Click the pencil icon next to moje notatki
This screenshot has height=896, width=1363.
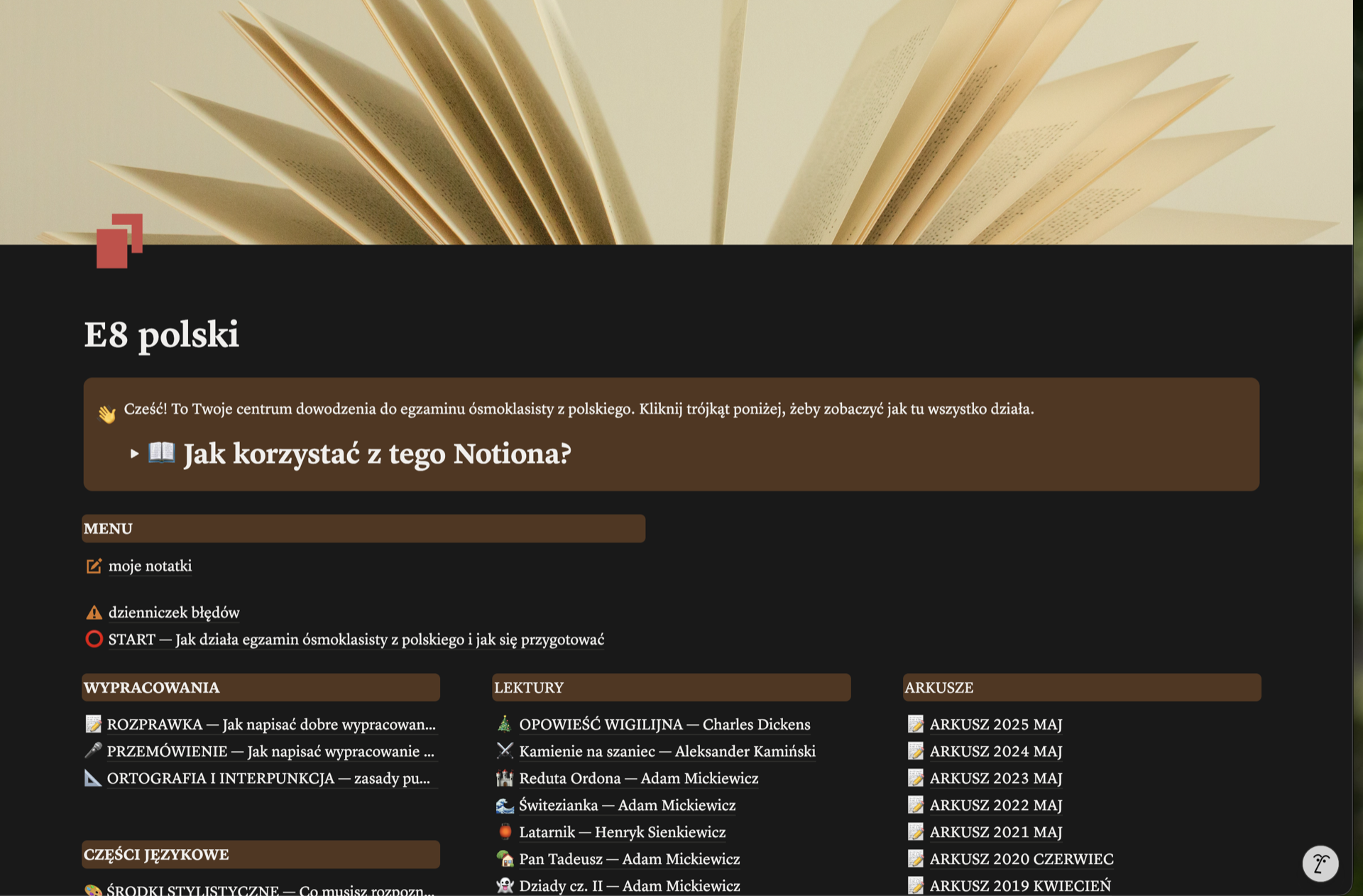tap(94, 566)
